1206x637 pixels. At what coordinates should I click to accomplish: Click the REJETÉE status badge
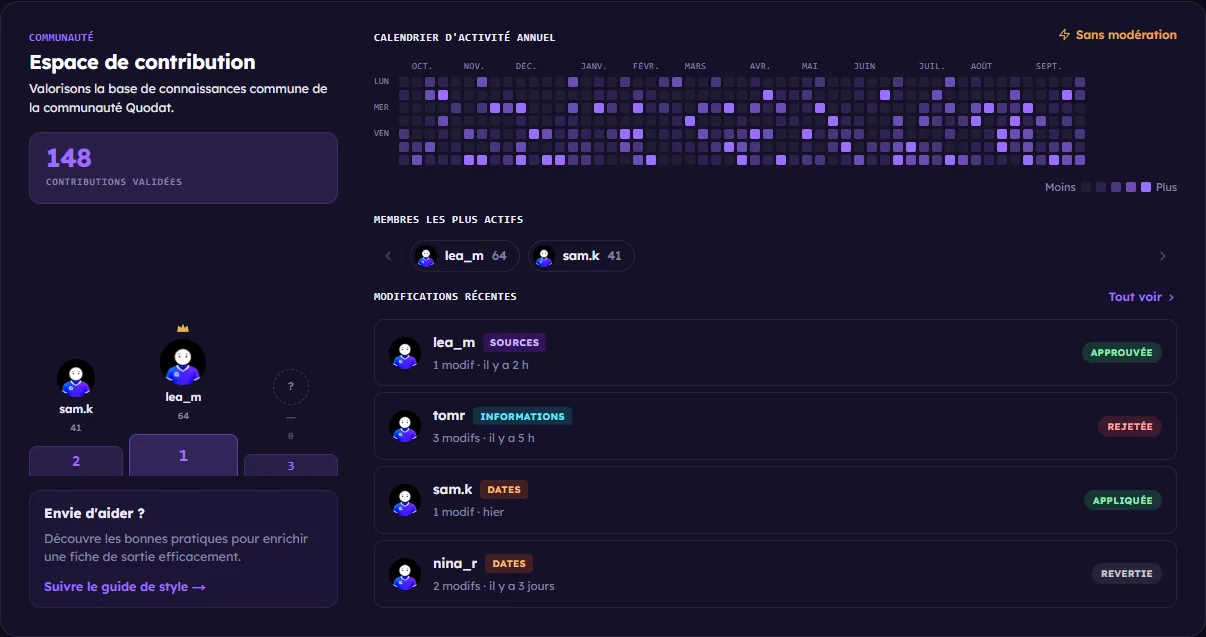(1129, 427)
